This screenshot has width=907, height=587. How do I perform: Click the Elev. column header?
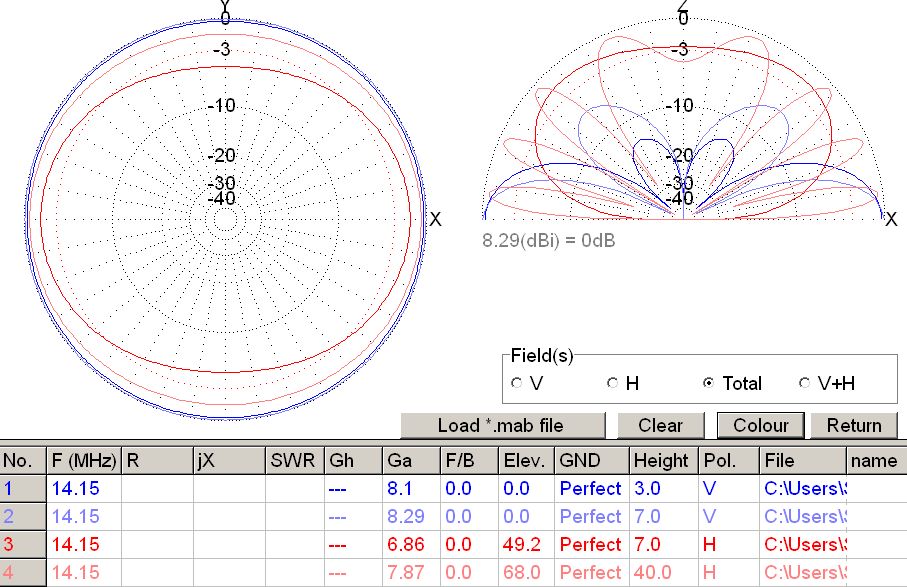525,461
